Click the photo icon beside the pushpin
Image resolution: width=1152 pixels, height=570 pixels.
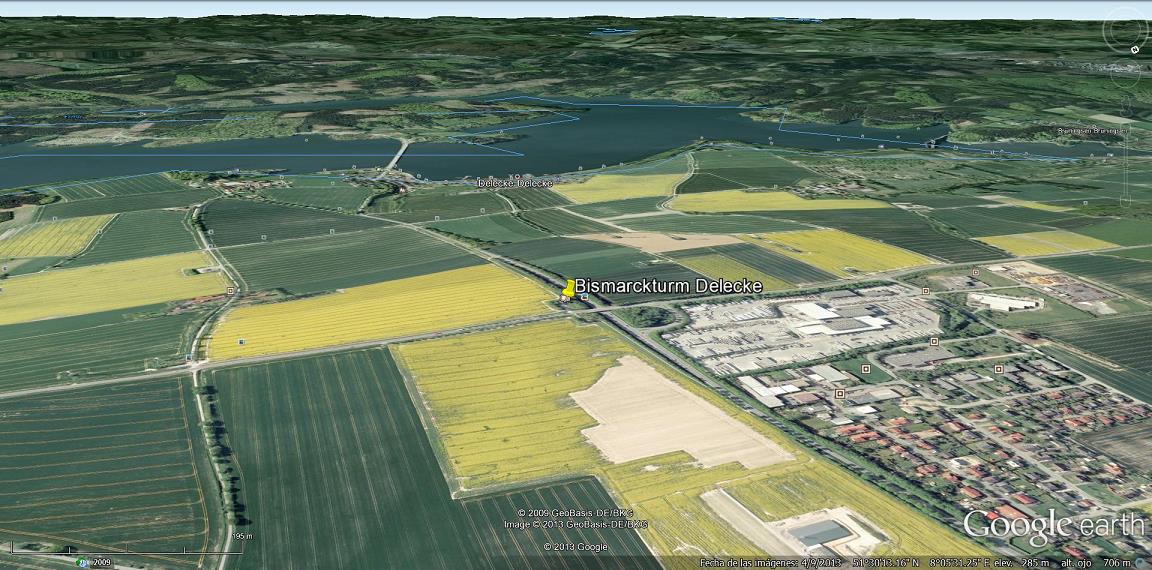tap(585, 297)
